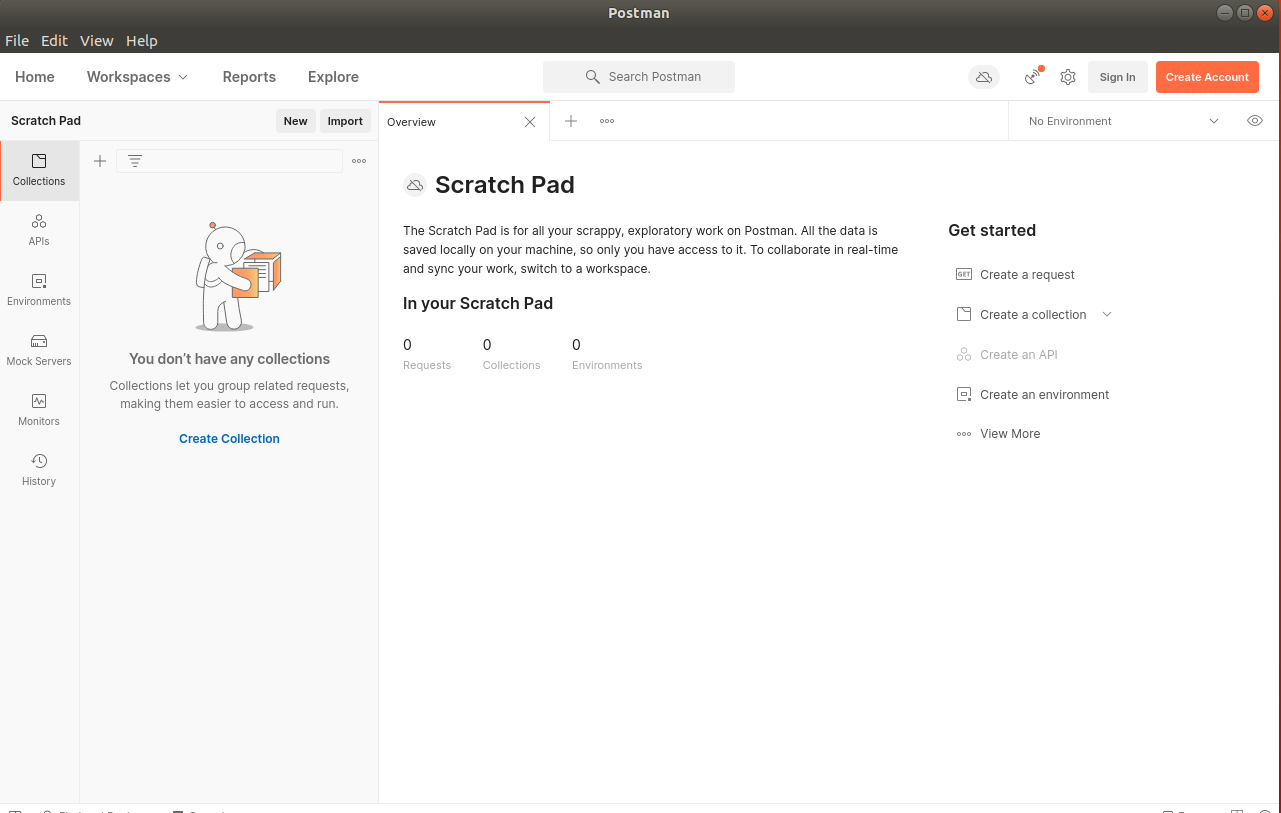The width and height of the screenshot is (1281, 813).
Task: Minimize the Postman window
Action: [x=1225, y=12]
